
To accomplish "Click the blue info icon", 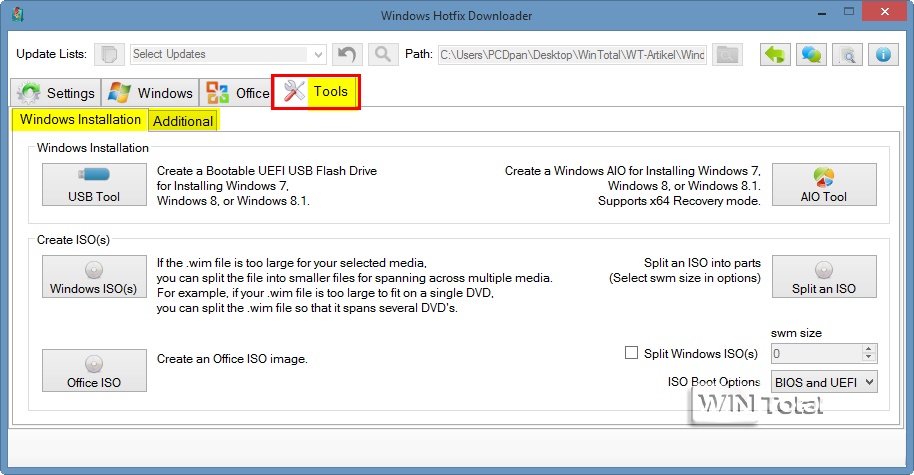I will (883, 55).
